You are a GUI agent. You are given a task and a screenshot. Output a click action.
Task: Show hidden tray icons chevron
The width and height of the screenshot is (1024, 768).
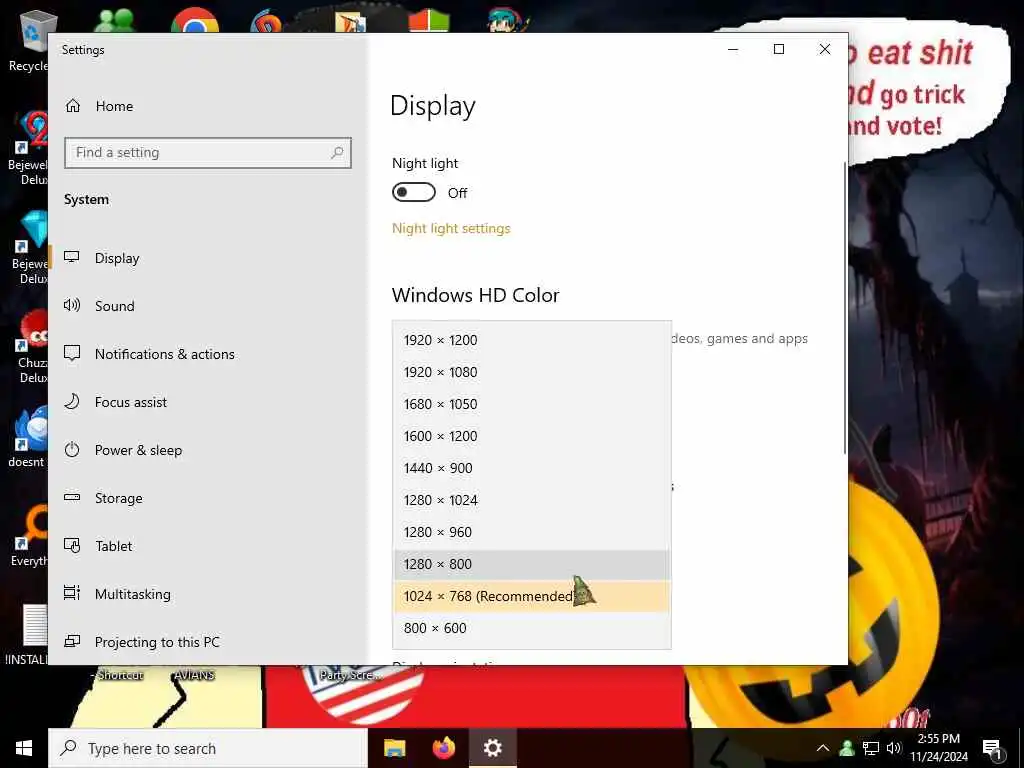(x=823, y=748)
